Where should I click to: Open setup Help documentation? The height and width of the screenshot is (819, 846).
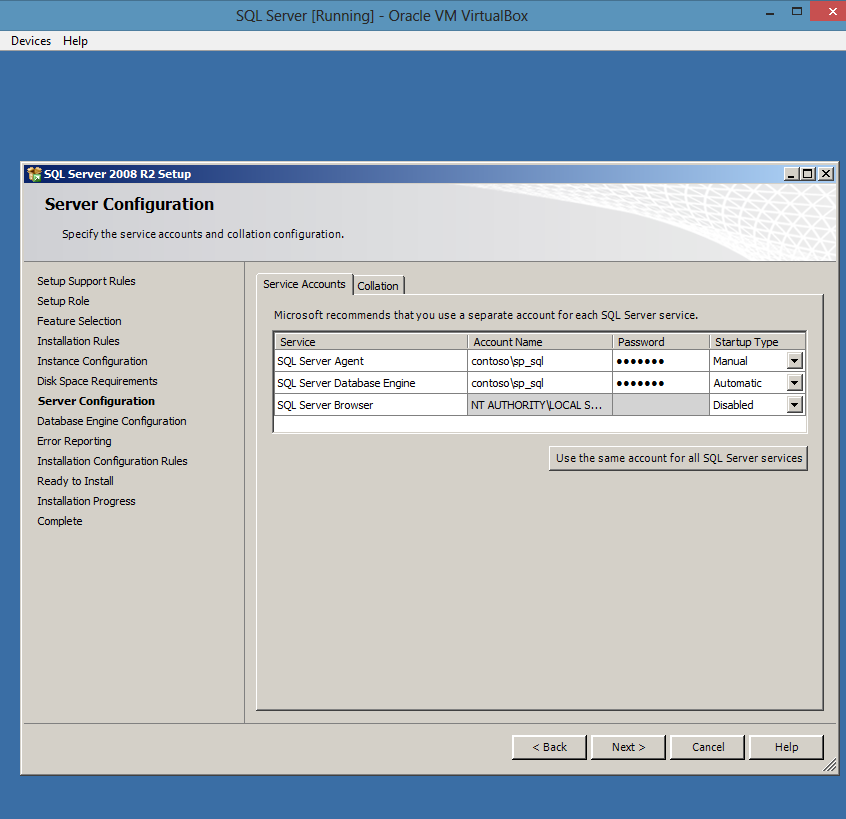click(786, 747)
